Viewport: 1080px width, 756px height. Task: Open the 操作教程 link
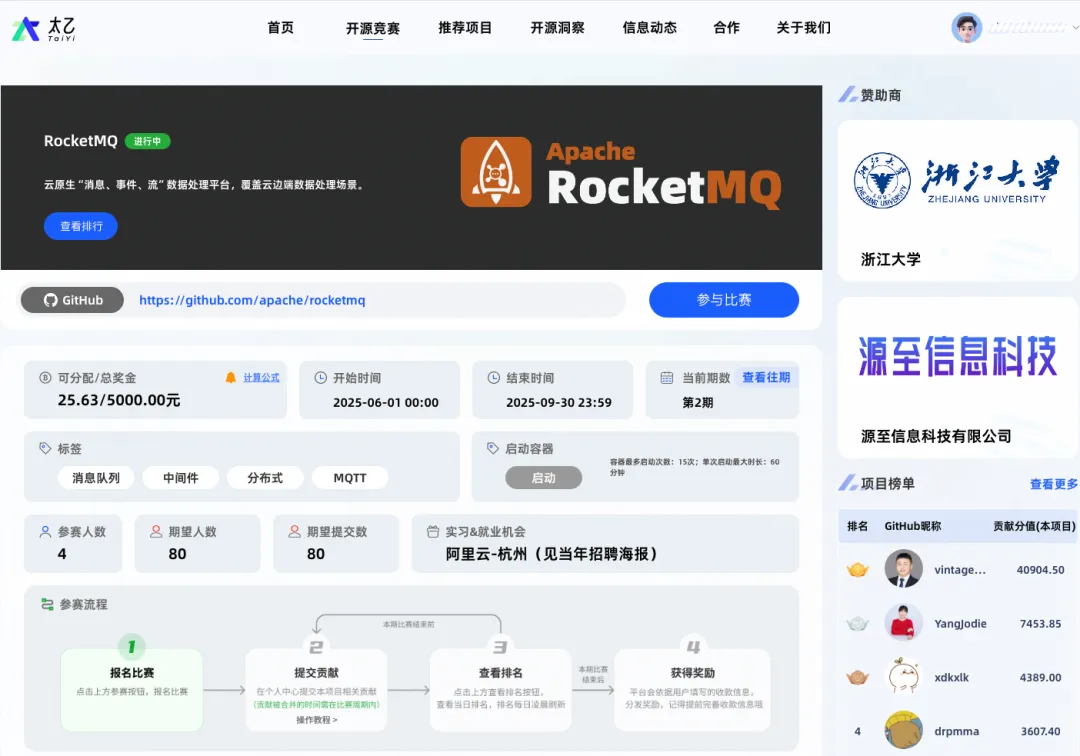pyautogui.click(x=317, y=720)
